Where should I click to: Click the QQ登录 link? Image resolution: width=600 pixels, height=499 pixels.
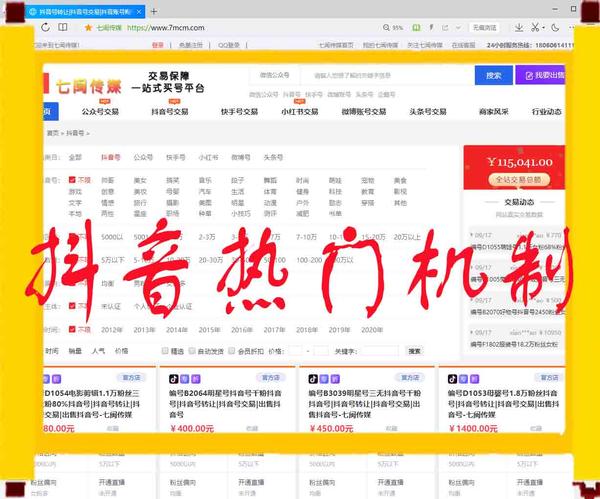(x=229, y=45)
